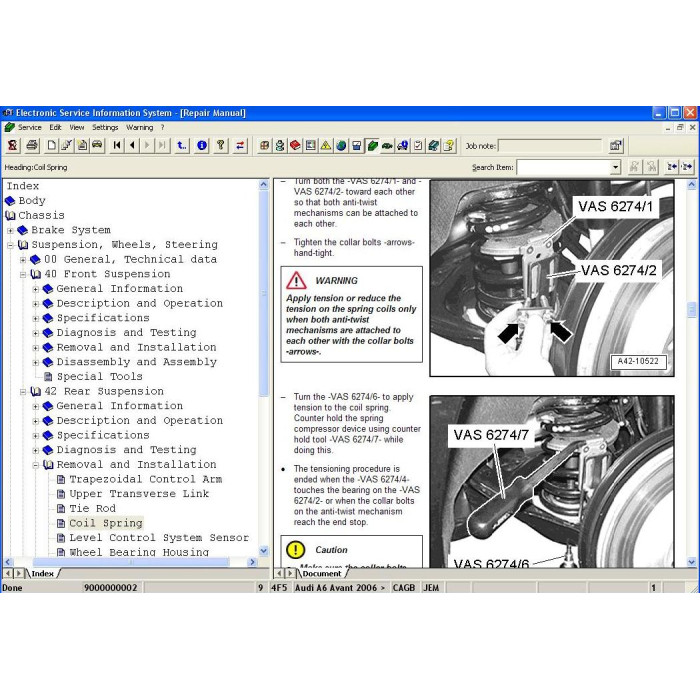This screenshot has height=700, width=700.
Task: Collapse the 40 Front Suspension node
Action: coord(23,275)
